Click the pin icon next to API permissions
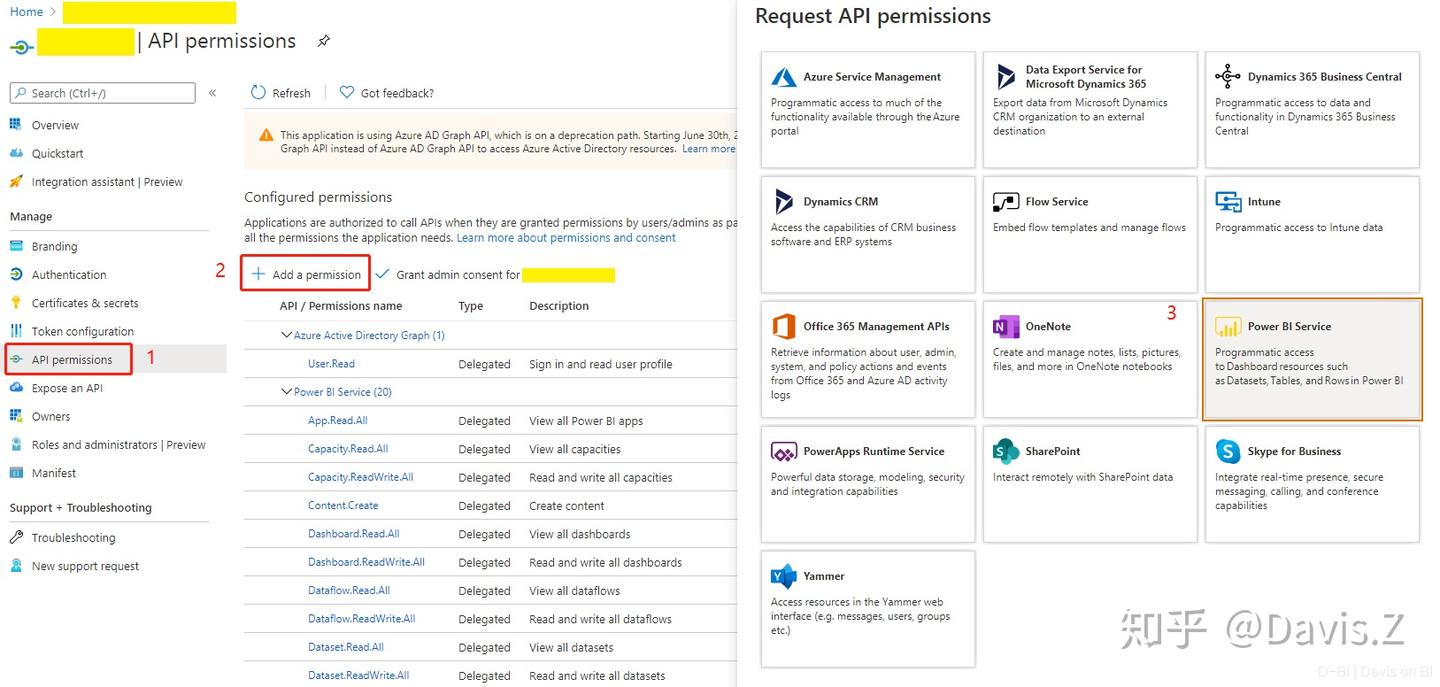 [323, 41]
